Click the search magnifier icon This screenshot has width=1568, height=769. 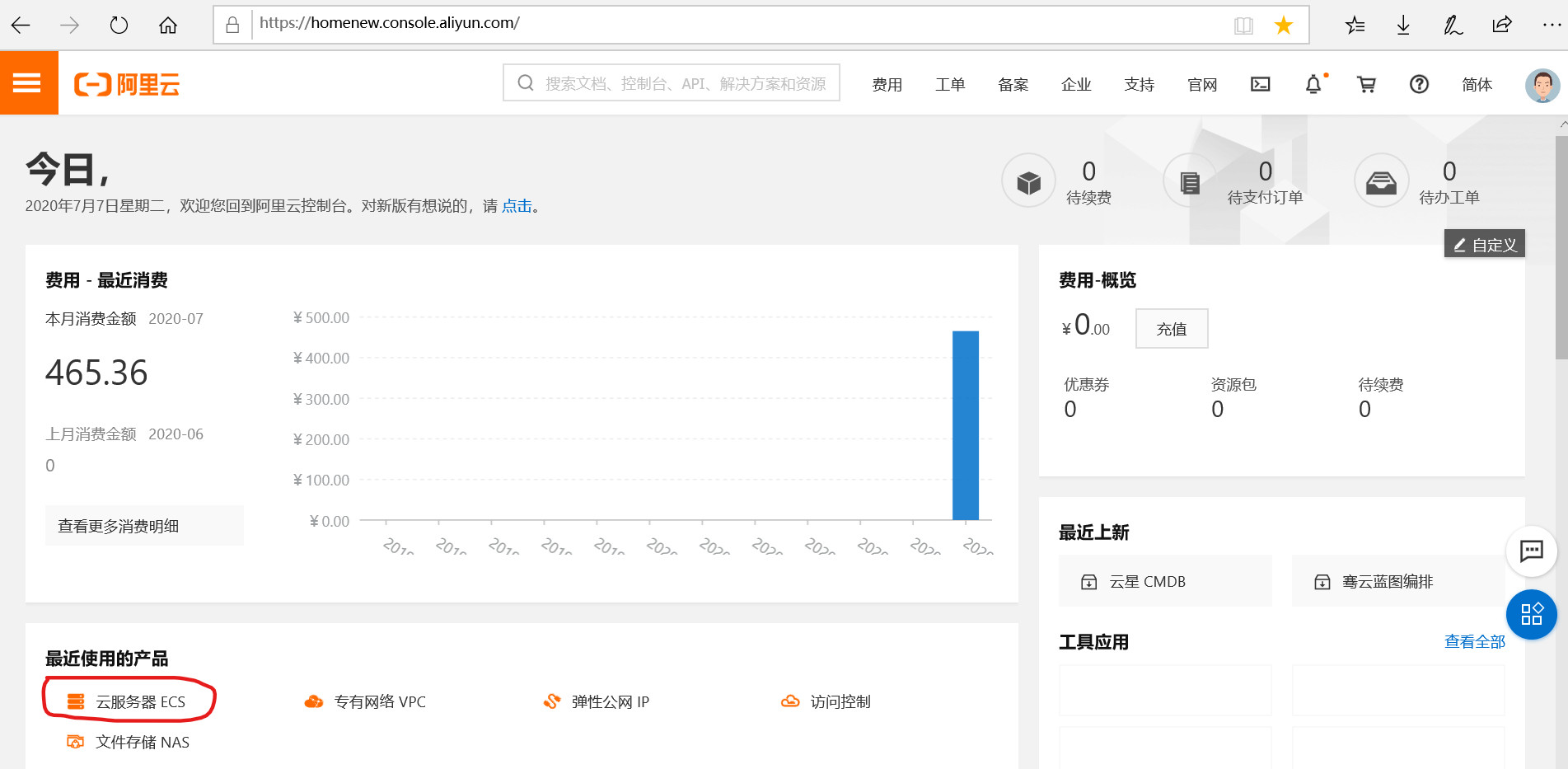tap(526, 83)
